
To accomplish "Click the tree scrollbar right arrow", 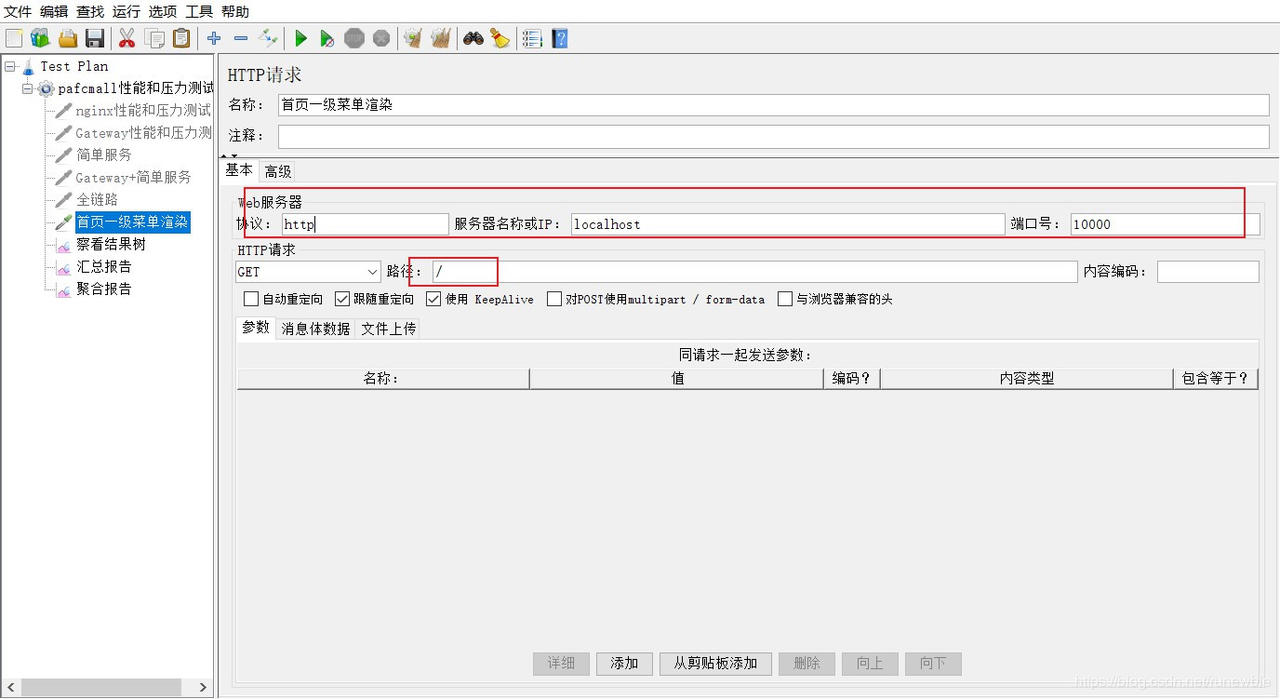I will (x=204, y=687).
